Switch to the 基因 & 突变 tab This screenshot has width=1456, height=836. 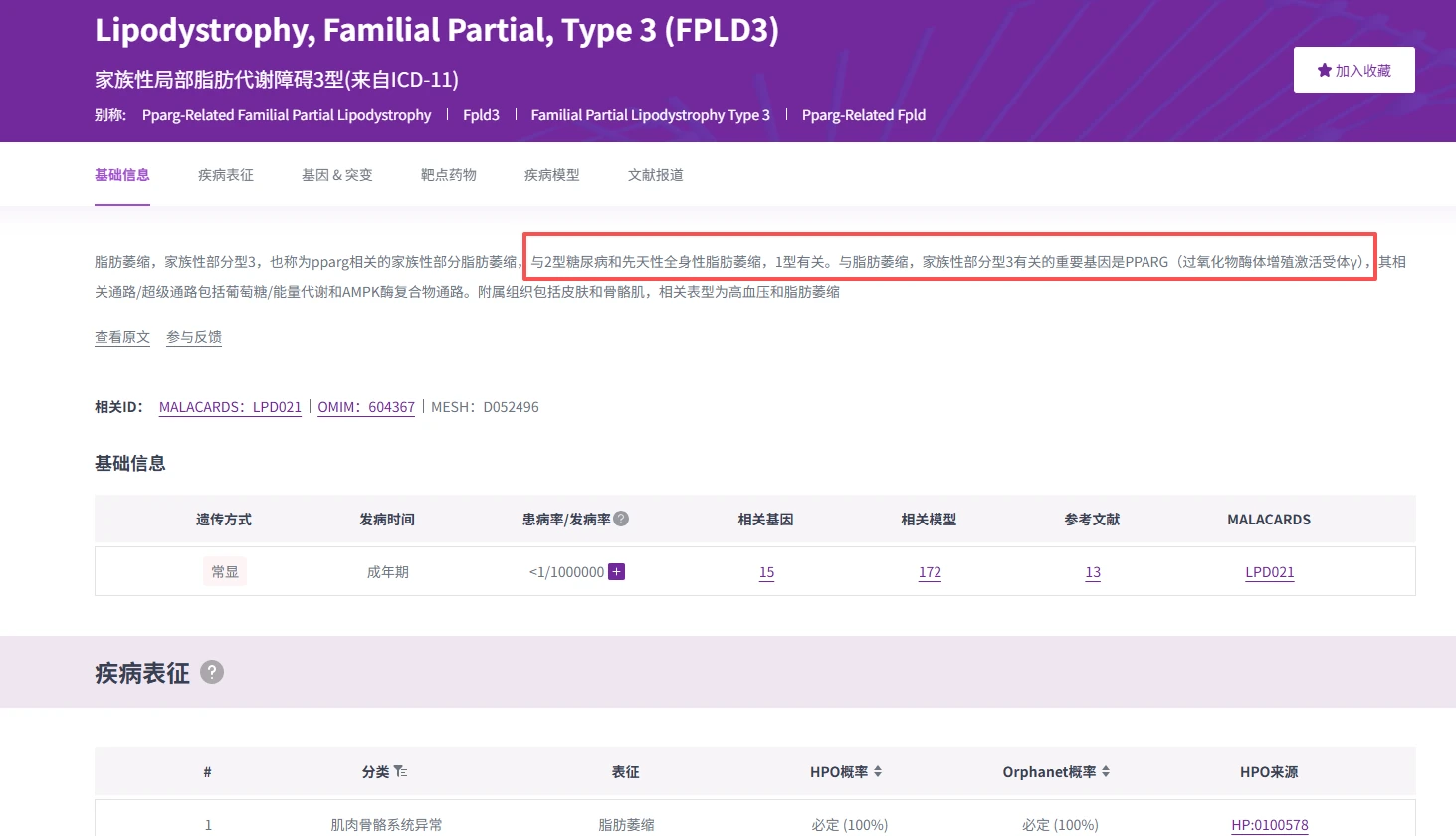[x=336, y=174]
